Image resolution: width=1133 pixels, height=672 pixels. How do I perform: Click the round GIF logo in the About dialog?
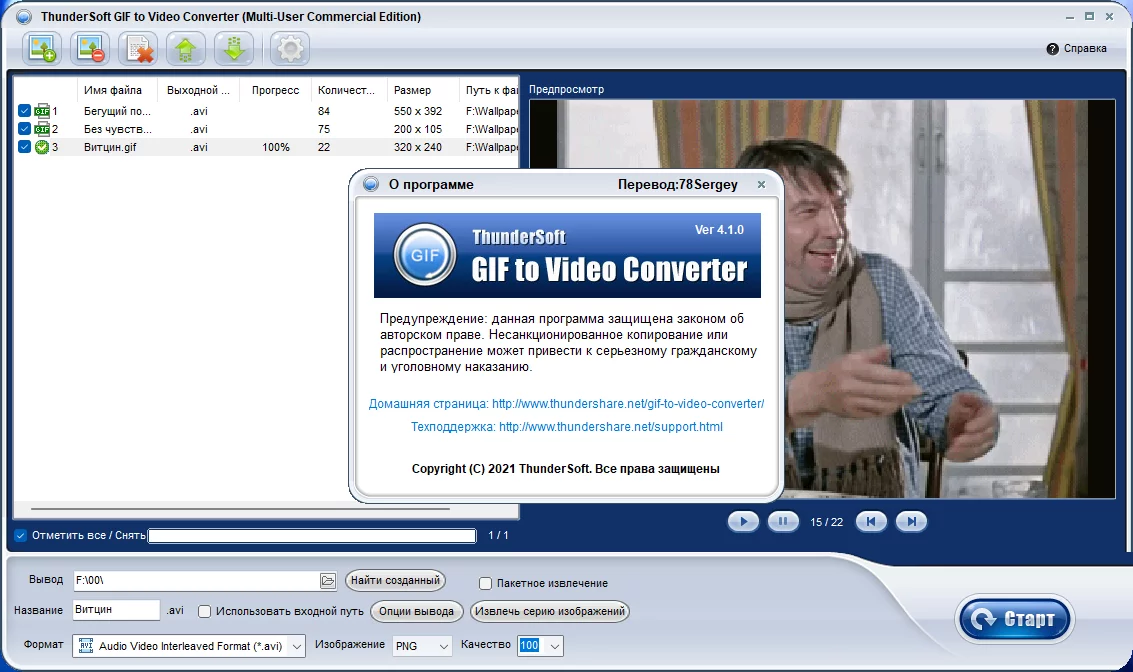(425, 255)
